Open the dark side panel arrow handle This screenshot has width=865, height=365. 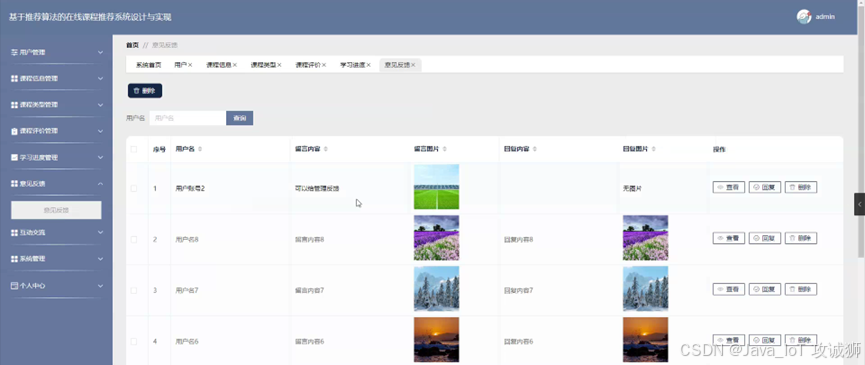click(x=859, y=204)
